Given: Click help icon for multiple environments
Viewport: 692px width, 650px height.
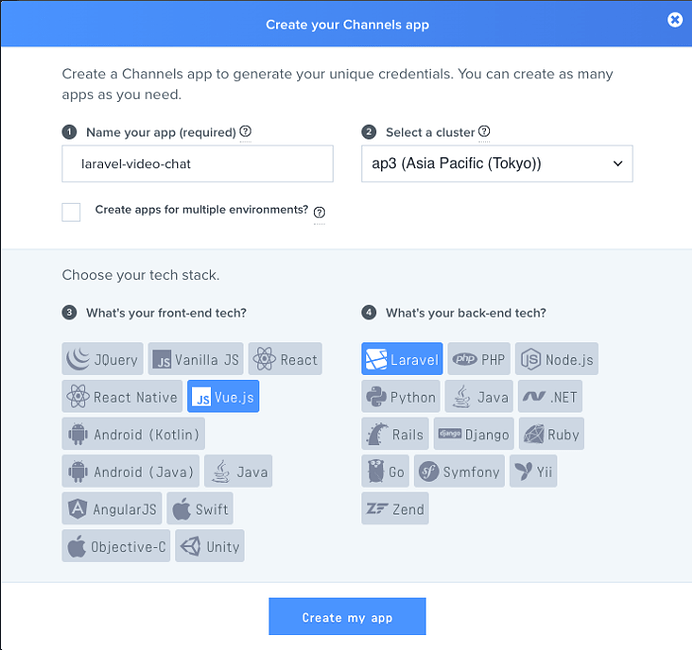Looking at the screenshot, I should pyautogui.click(x=320, y=213).
